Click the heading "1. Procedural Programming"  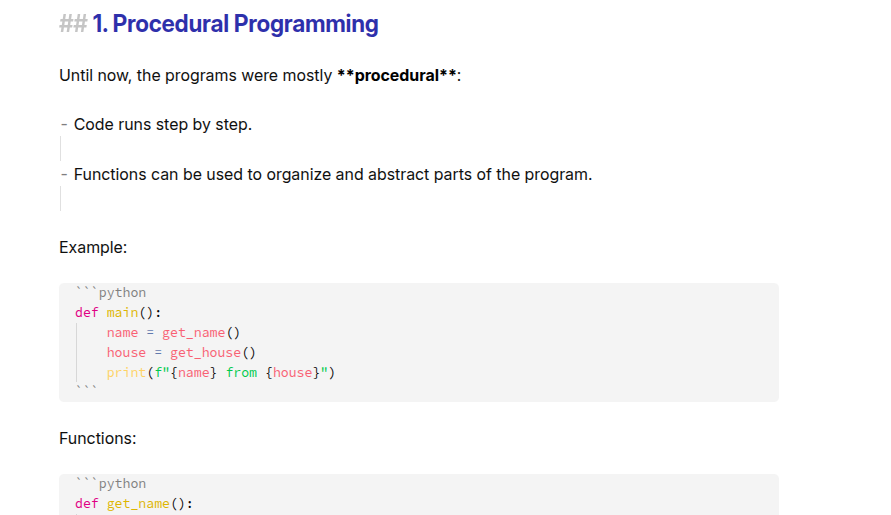[x=235, y=24]
